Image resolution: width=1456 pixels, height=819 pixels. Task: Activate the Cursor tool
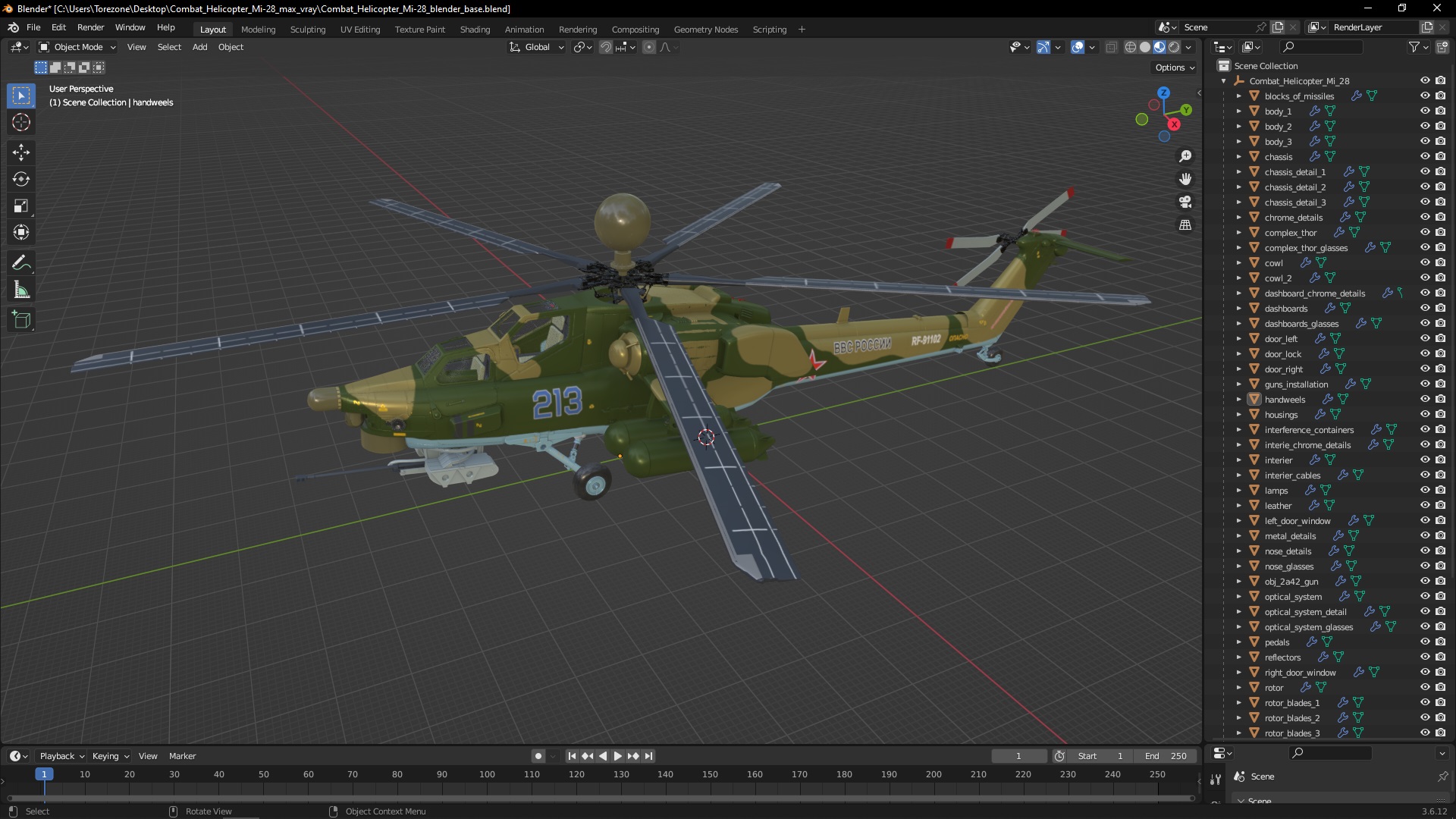[21, 122]
